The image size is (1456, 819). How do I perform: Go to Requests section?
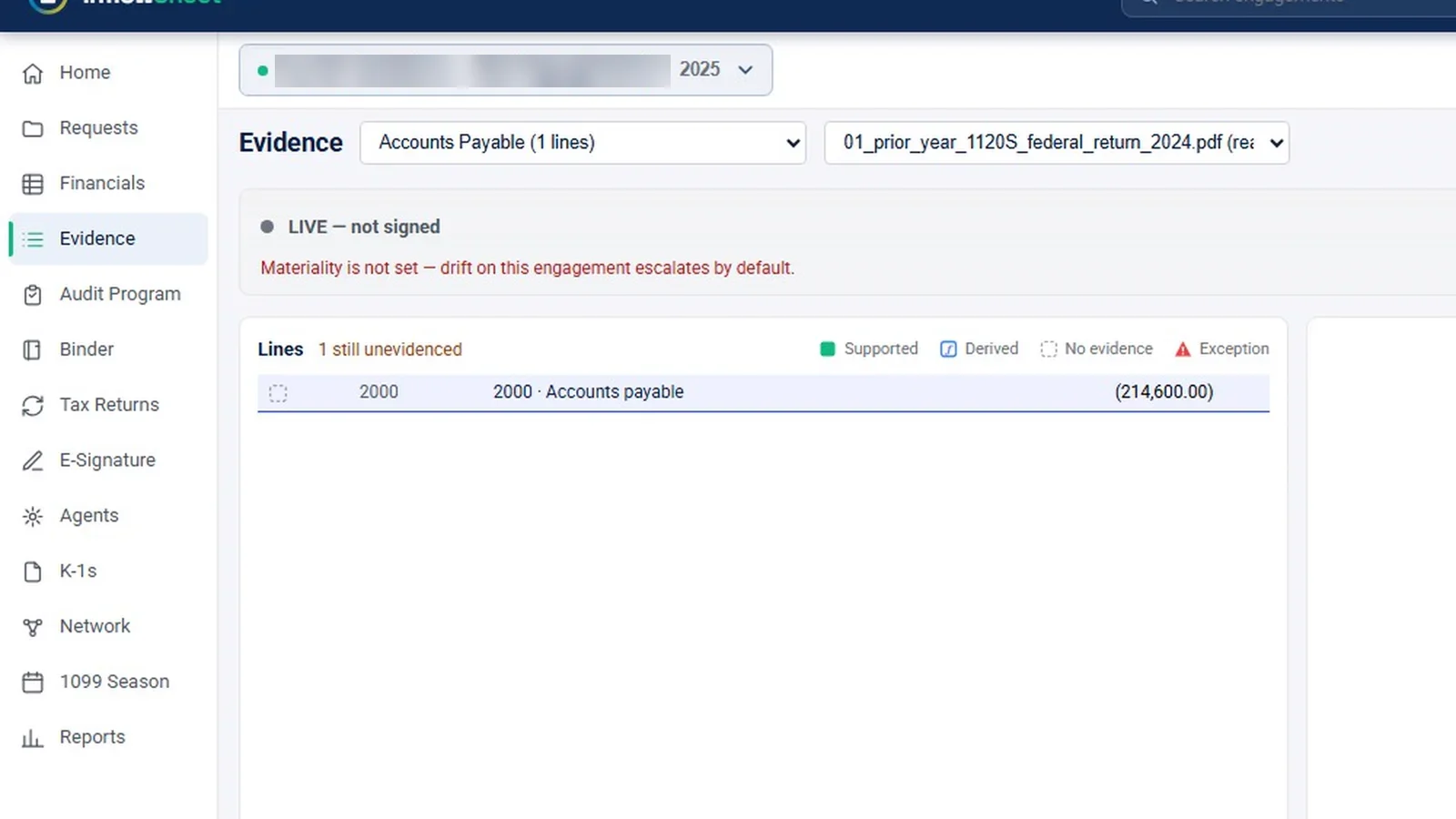coord(108,128)
